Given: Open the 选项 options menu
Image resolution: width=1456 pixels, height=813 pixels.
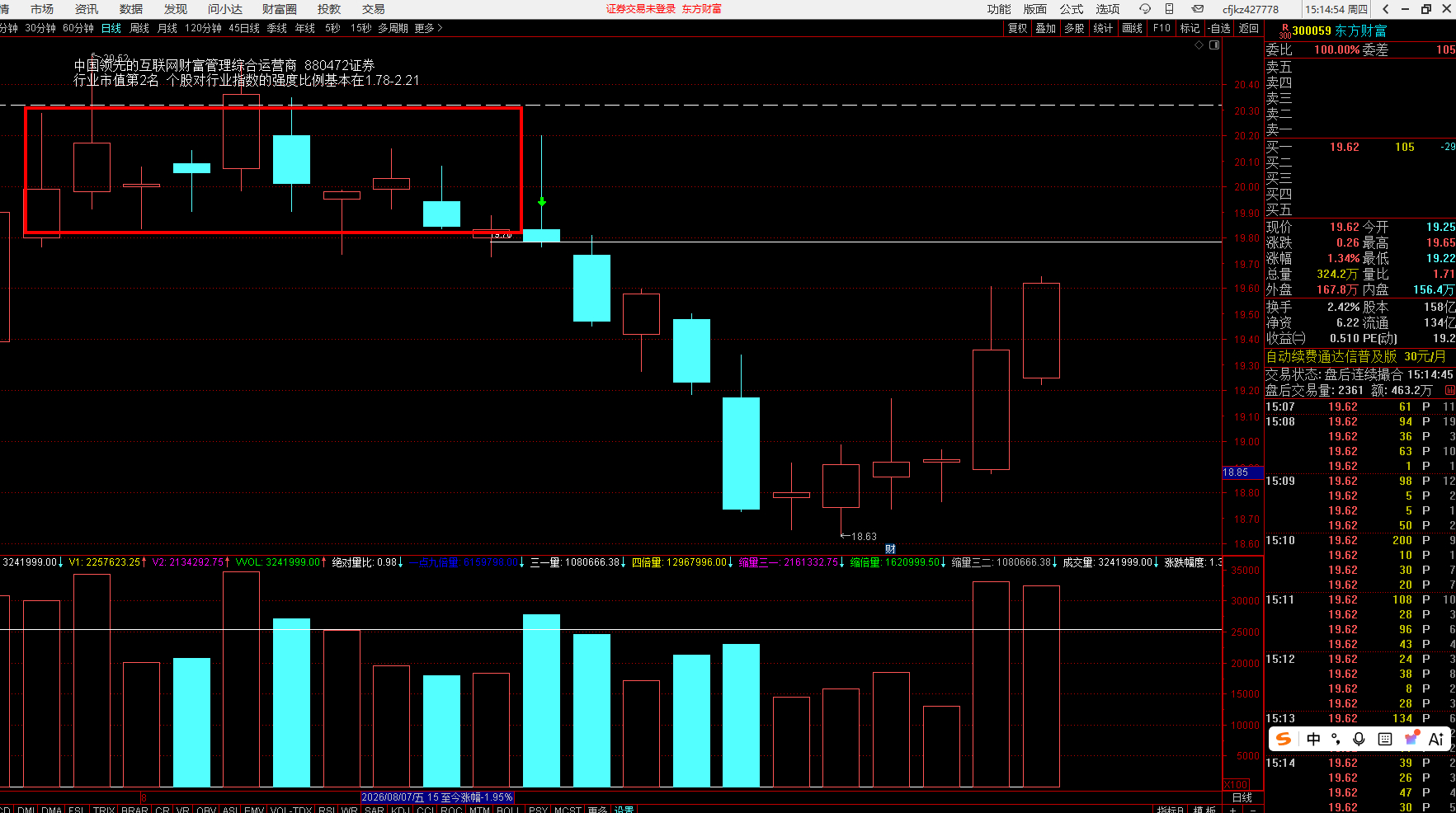Looking at the screenshot, I should coord(1108,9).
